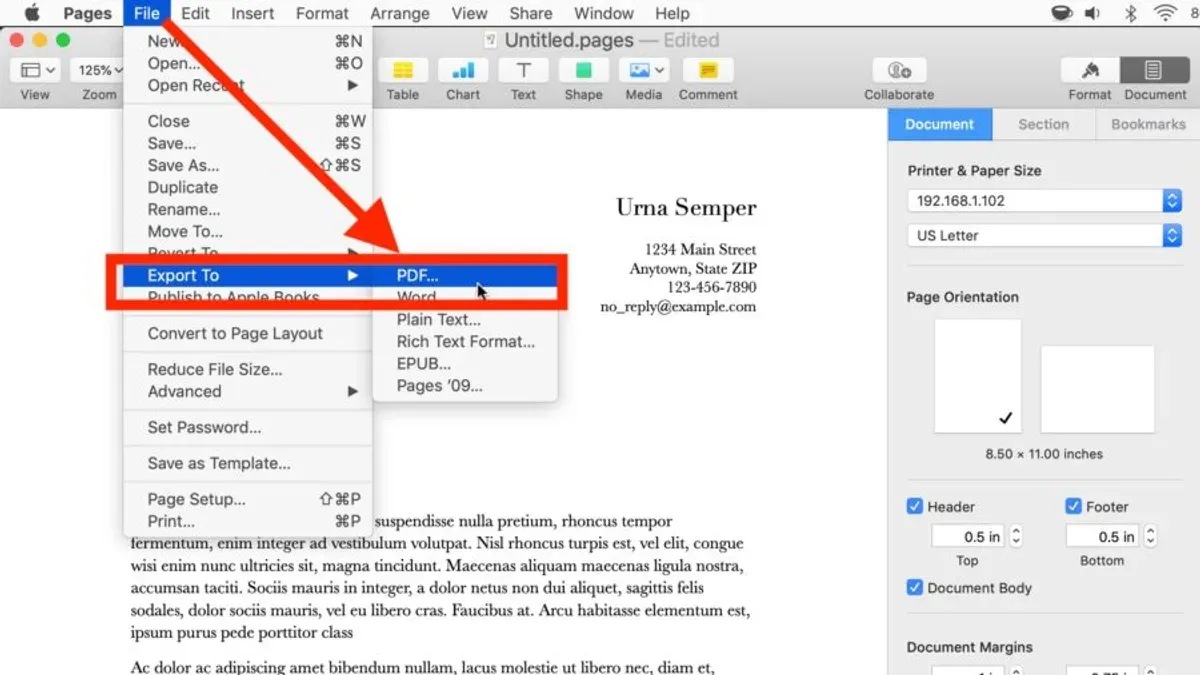The image size is (1200, 675).
Task: Choose Plain Text... export option
Action: [x=464, y=319]
